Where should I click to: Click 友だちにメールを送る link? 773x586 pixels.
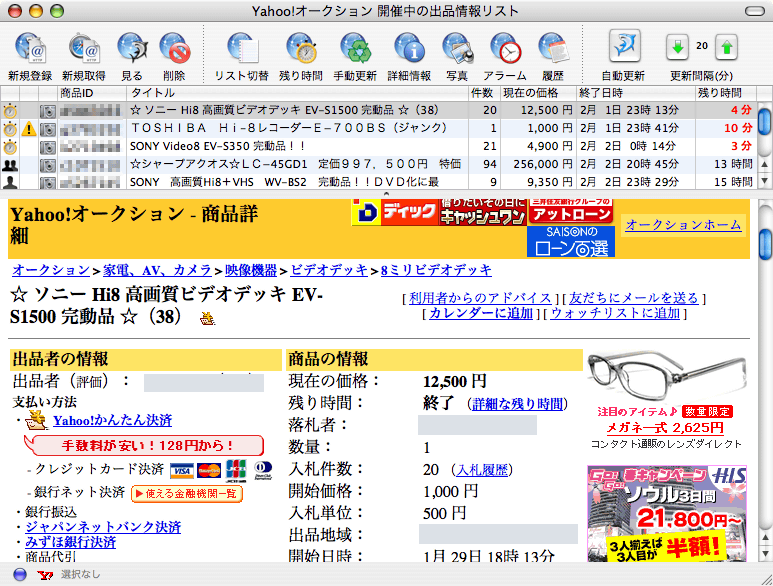click(x=634, y=298)
